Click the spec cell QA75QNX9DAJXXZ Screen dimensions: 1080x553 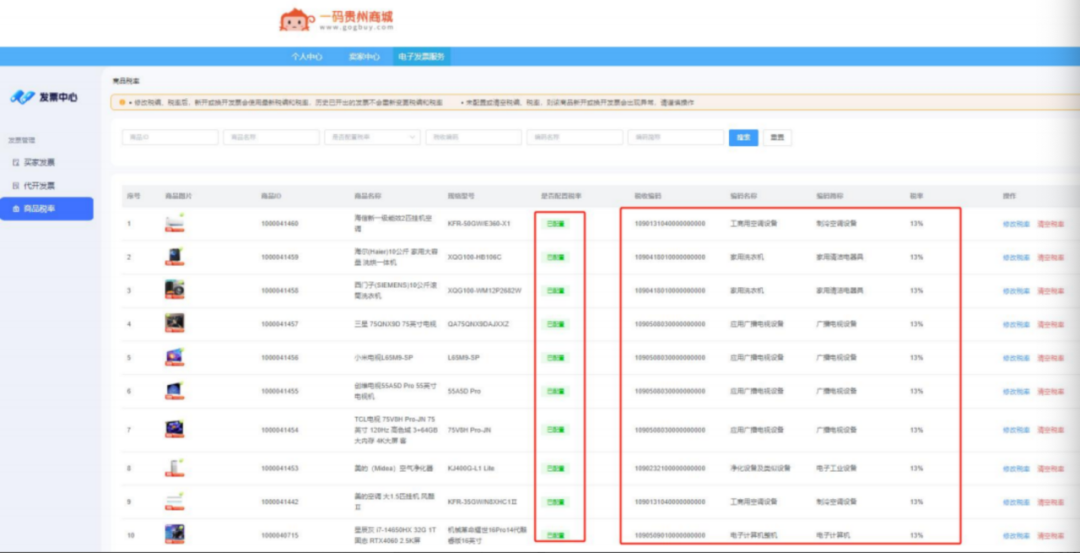(478, 324)
